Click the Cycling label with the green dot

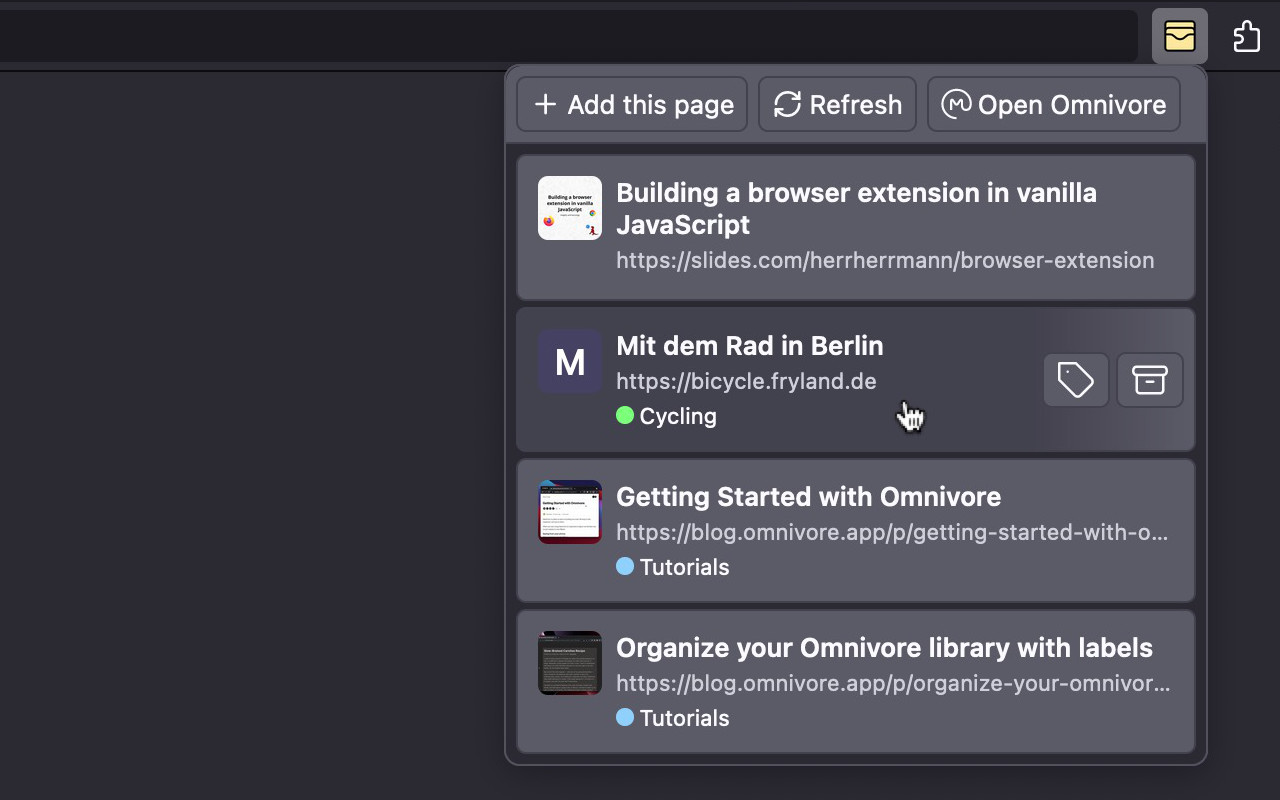pyautogui.click(x=667, y=416)
